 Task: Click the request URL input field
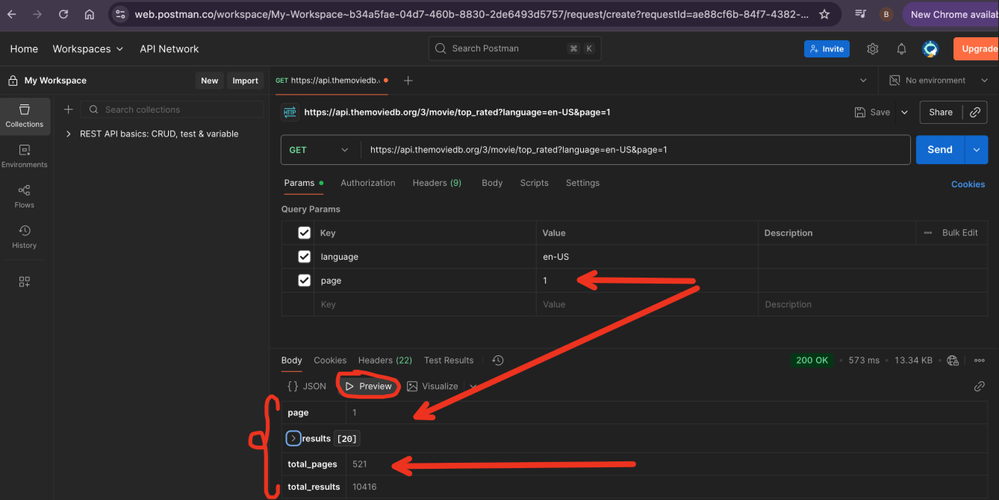pos(630,150)
